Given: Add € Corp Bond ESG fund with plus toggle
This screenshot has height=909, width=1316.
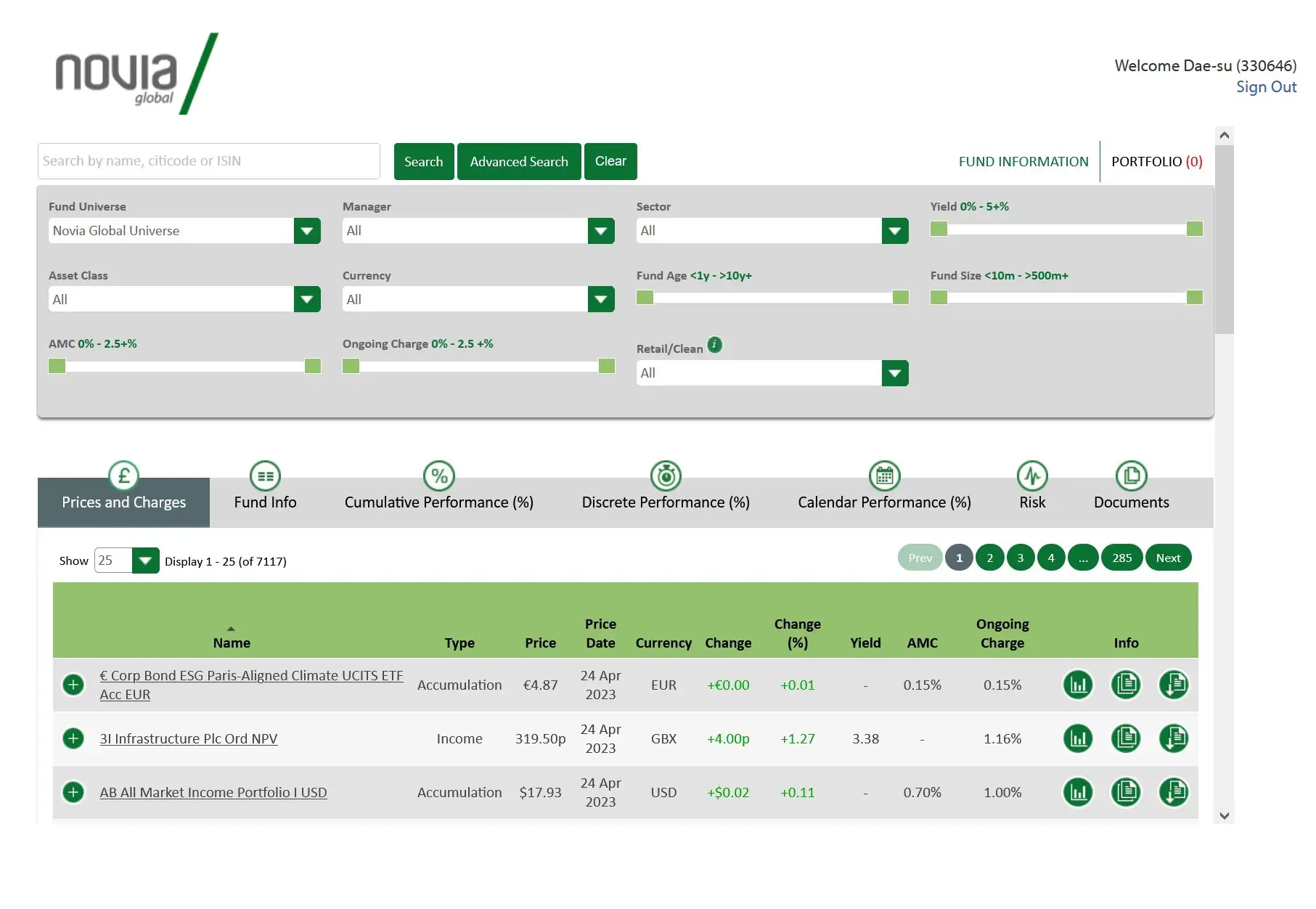Looking at the screenshot, I should 73,685.
